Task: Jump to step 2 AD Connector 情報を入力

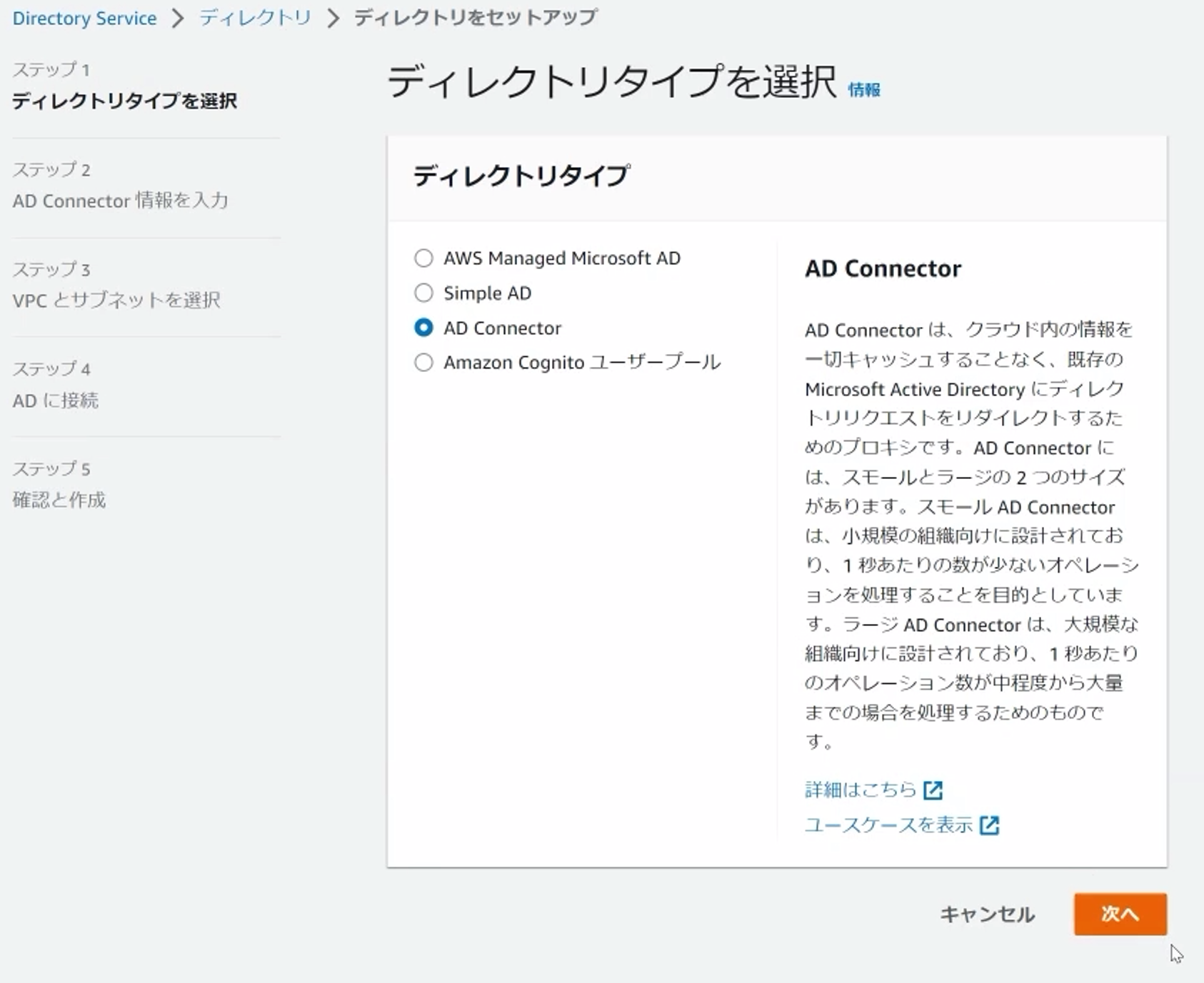Action: point(120,201)
